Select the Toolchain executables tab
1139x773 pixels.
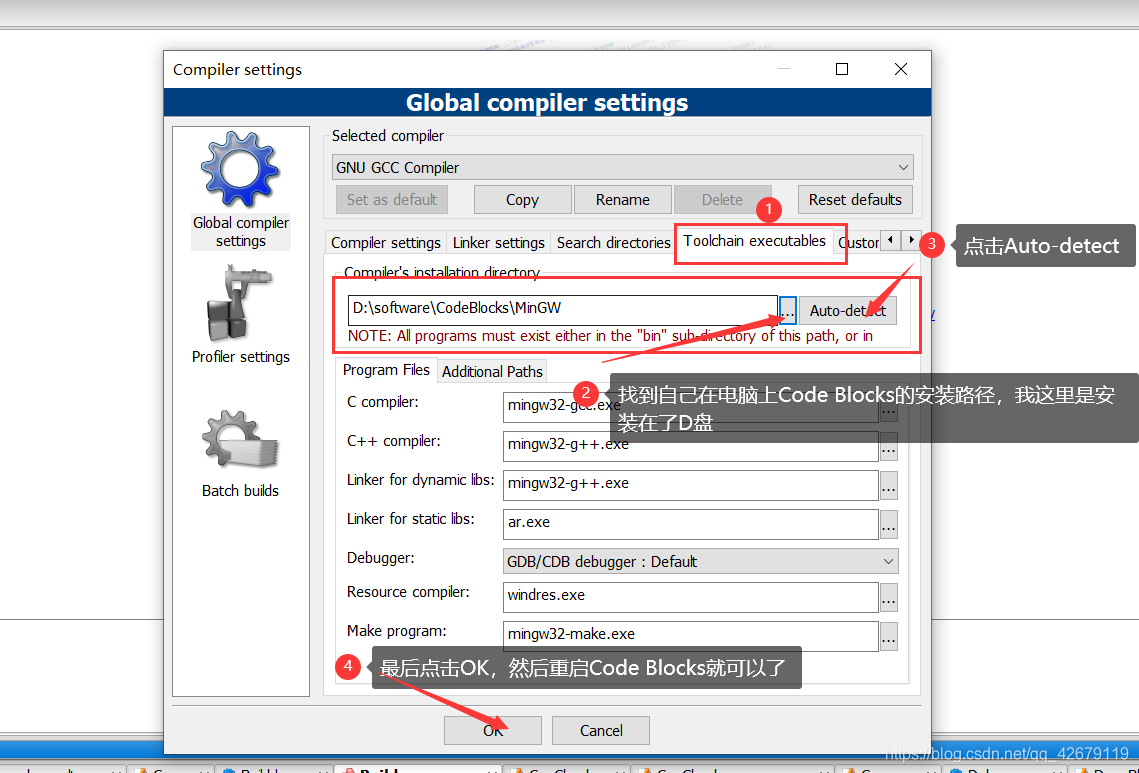755,241
